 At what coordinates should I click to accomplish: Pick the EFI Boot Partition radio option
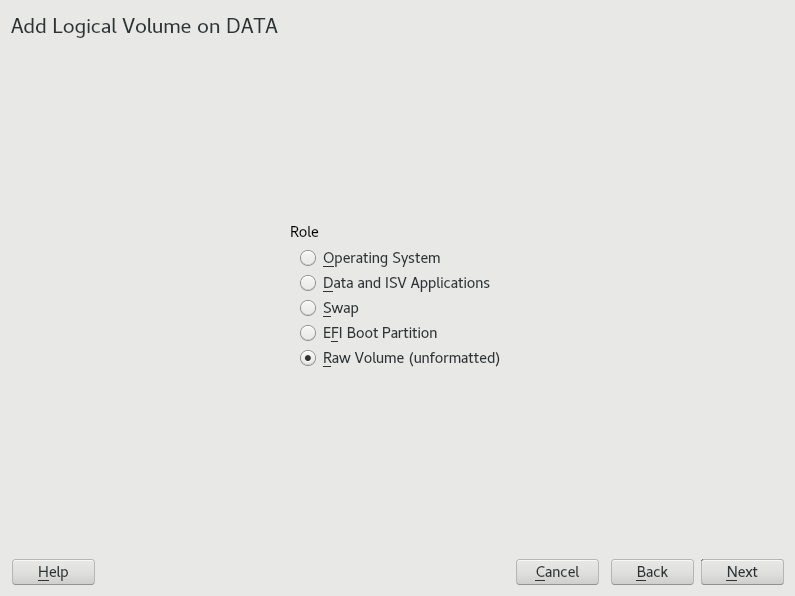point(308,333)
